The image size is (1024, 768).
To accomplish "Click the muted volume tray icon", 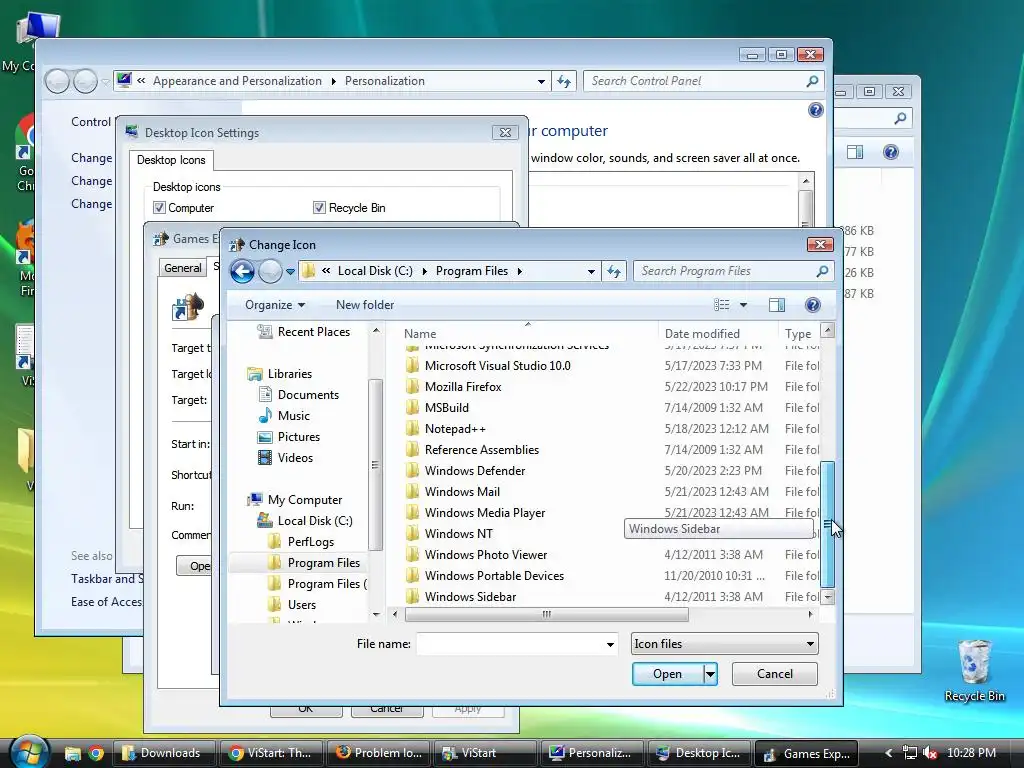I will (930, 753).
